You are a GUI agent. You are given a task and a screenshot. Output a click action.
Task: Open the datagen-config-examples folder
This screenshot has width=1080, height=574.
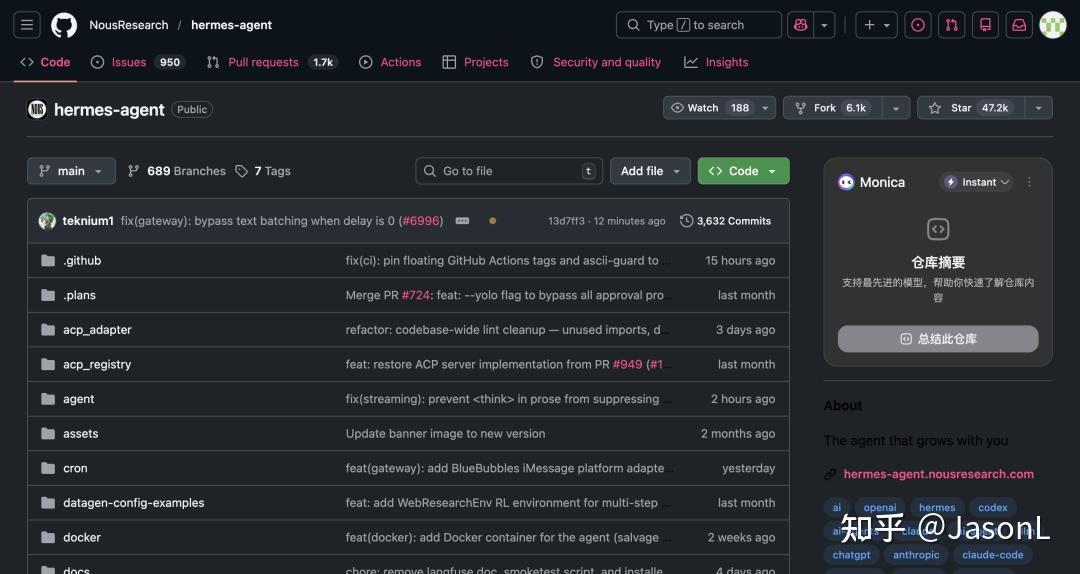(134, 502)
